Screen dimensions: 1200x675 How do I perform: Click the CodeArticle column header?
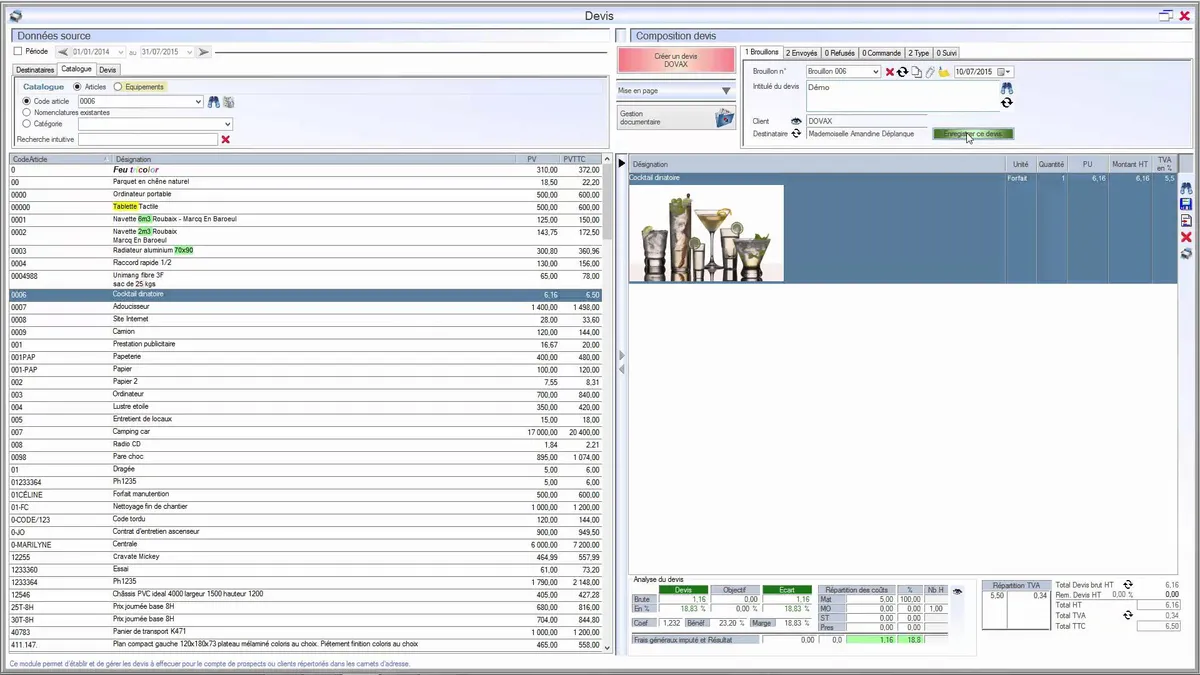tap(60, 159)
